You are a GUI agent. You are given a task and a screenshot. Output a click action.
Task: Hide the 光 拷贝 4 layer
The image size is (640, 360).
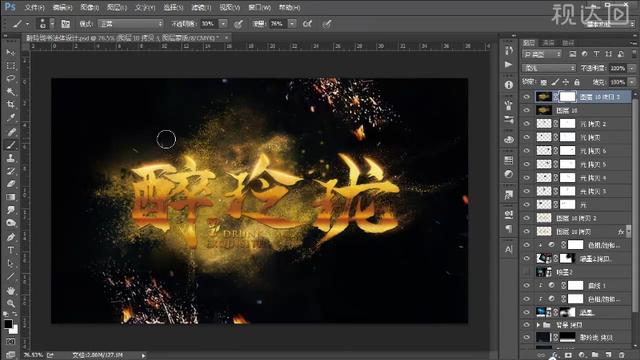[x=527, y=178]
